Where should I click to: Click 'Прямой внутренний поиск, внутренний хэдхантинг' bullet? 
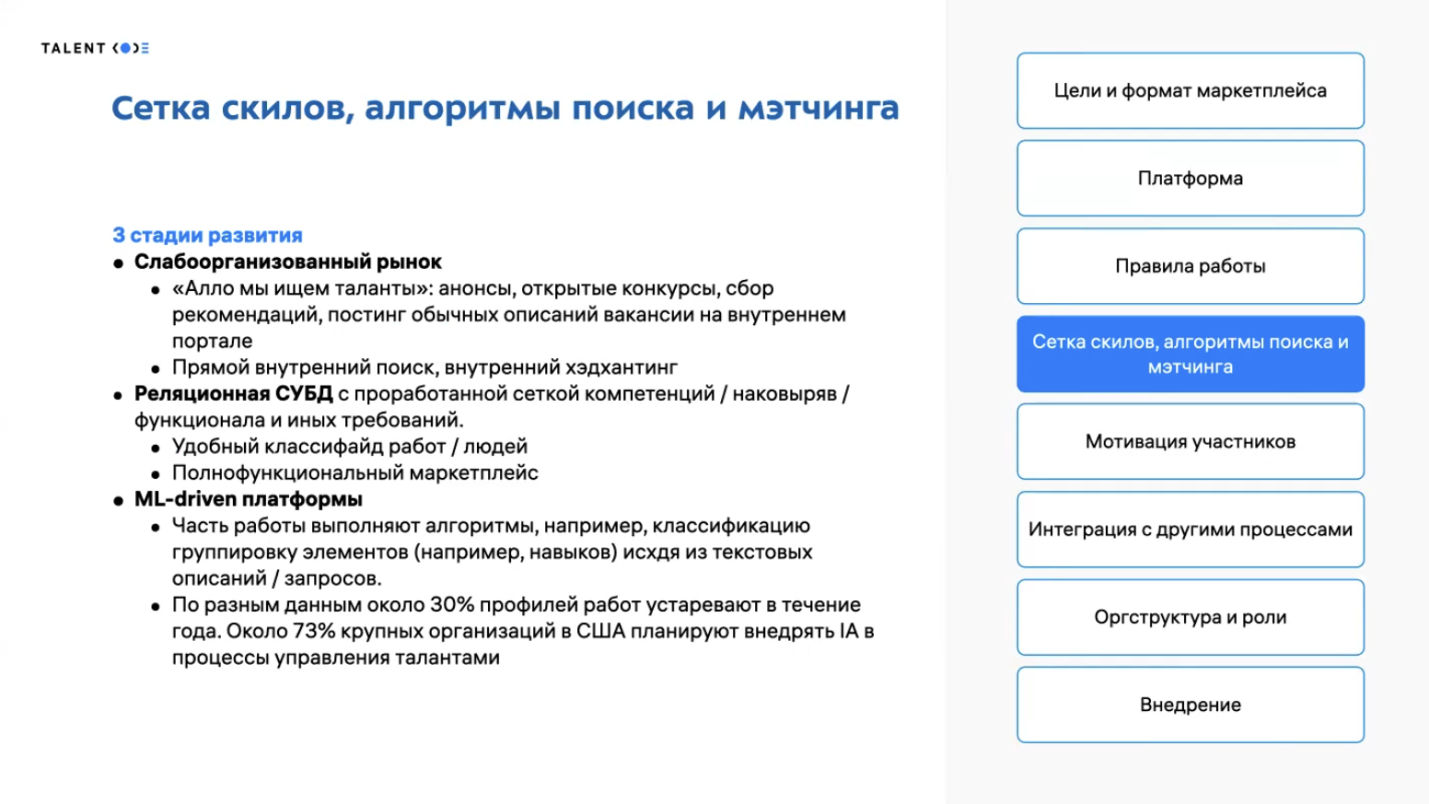coord(425,367)
